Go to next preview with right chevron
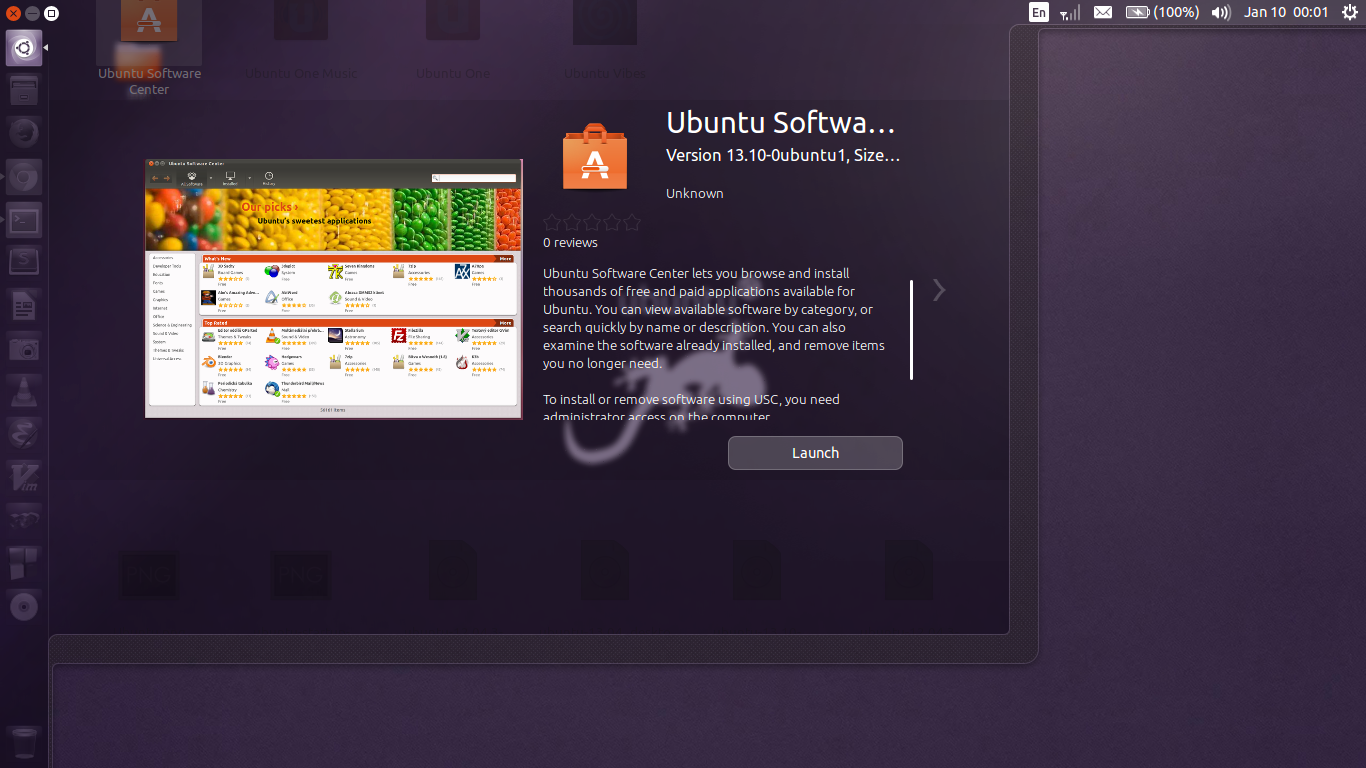Viewport: 1366px width, 768px height. tap(938, 290)
